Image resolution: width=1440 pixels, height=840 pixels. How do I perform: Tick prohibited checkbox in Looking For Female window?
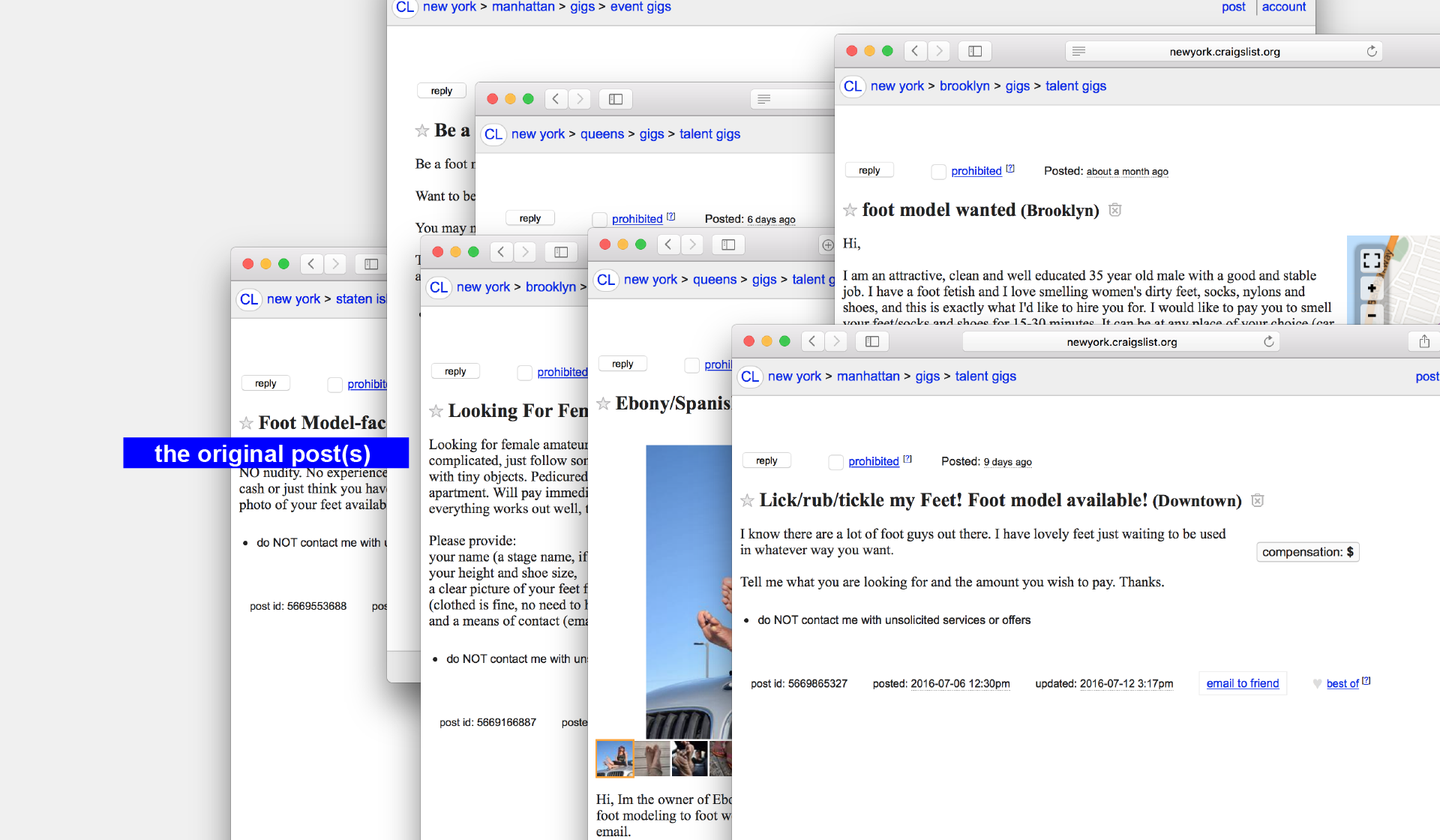click(x=524, y=372)
